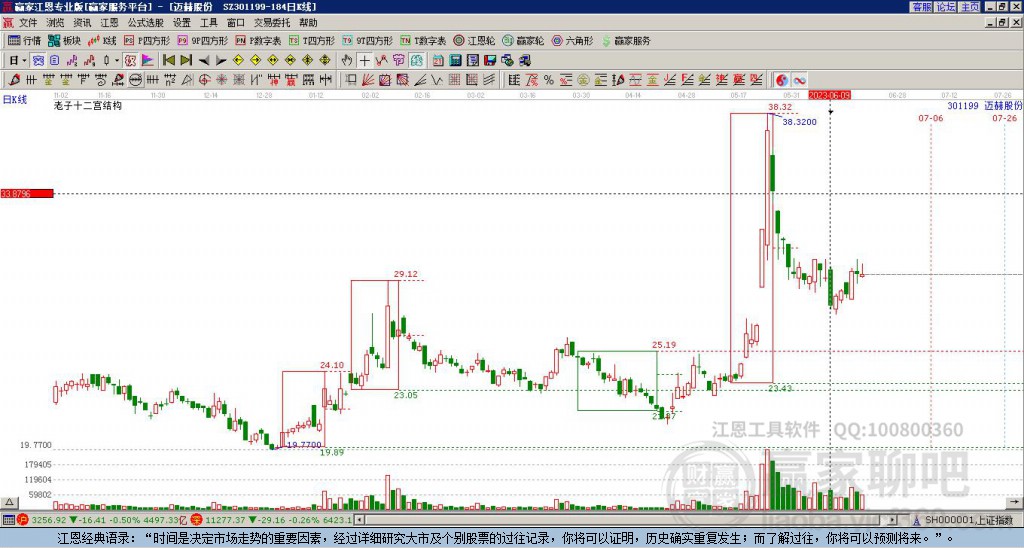Click the purple gift-like icon

click(x=399, y=61)
